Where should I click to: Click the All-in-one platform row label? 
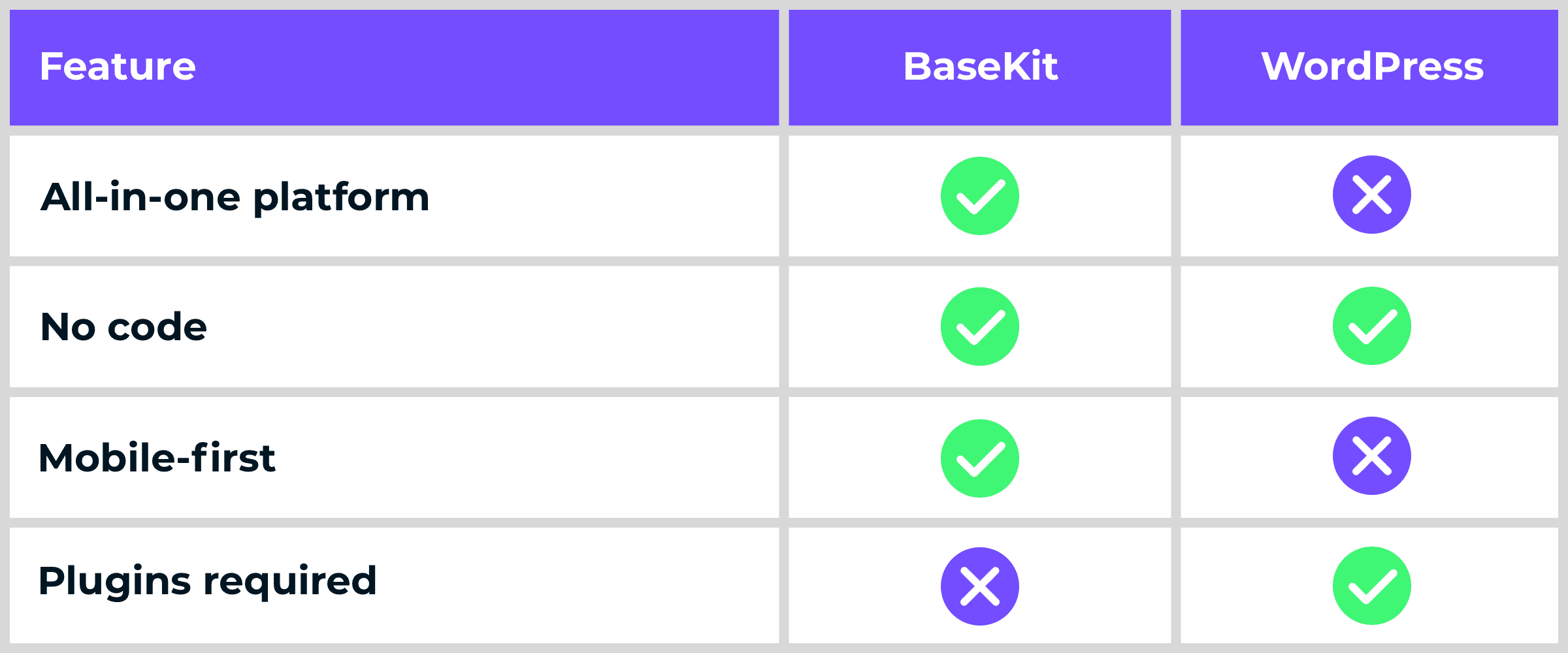(x=235, y=197)
